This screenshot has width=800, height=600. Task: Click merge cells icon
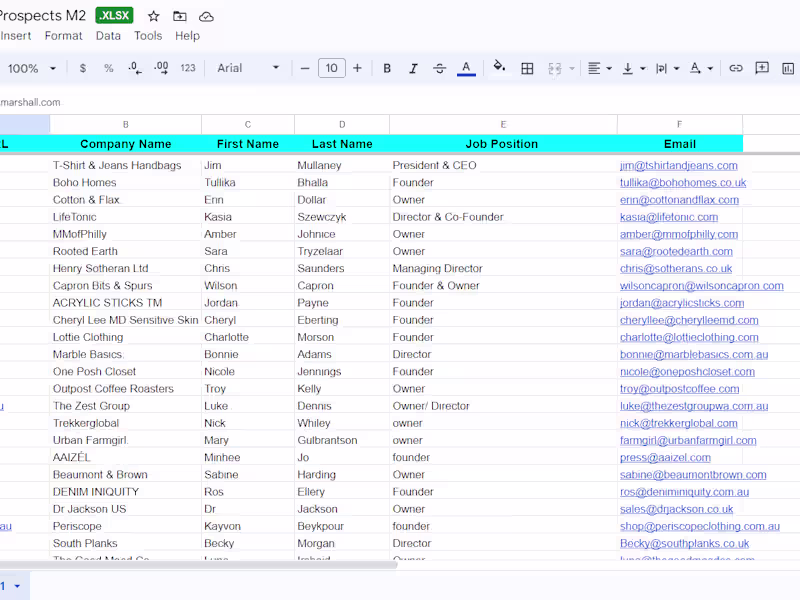555,68
